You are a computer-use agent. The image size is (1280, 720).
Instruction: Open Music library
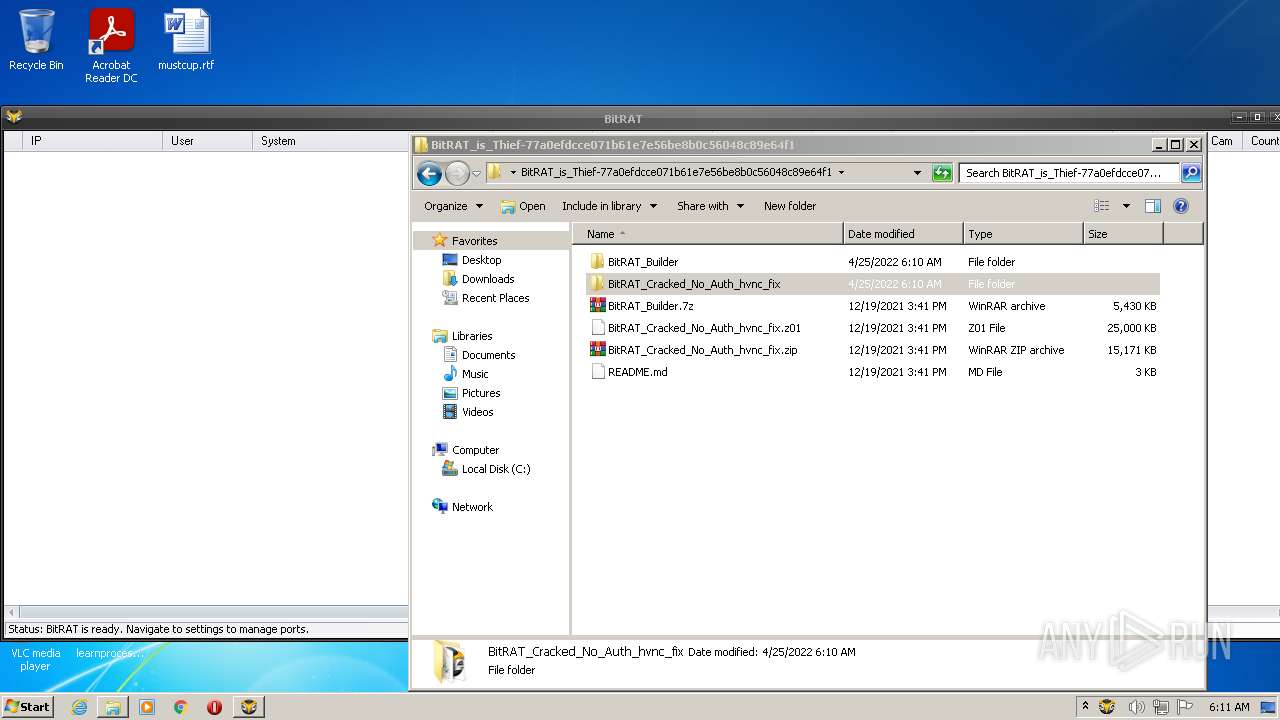475,374
